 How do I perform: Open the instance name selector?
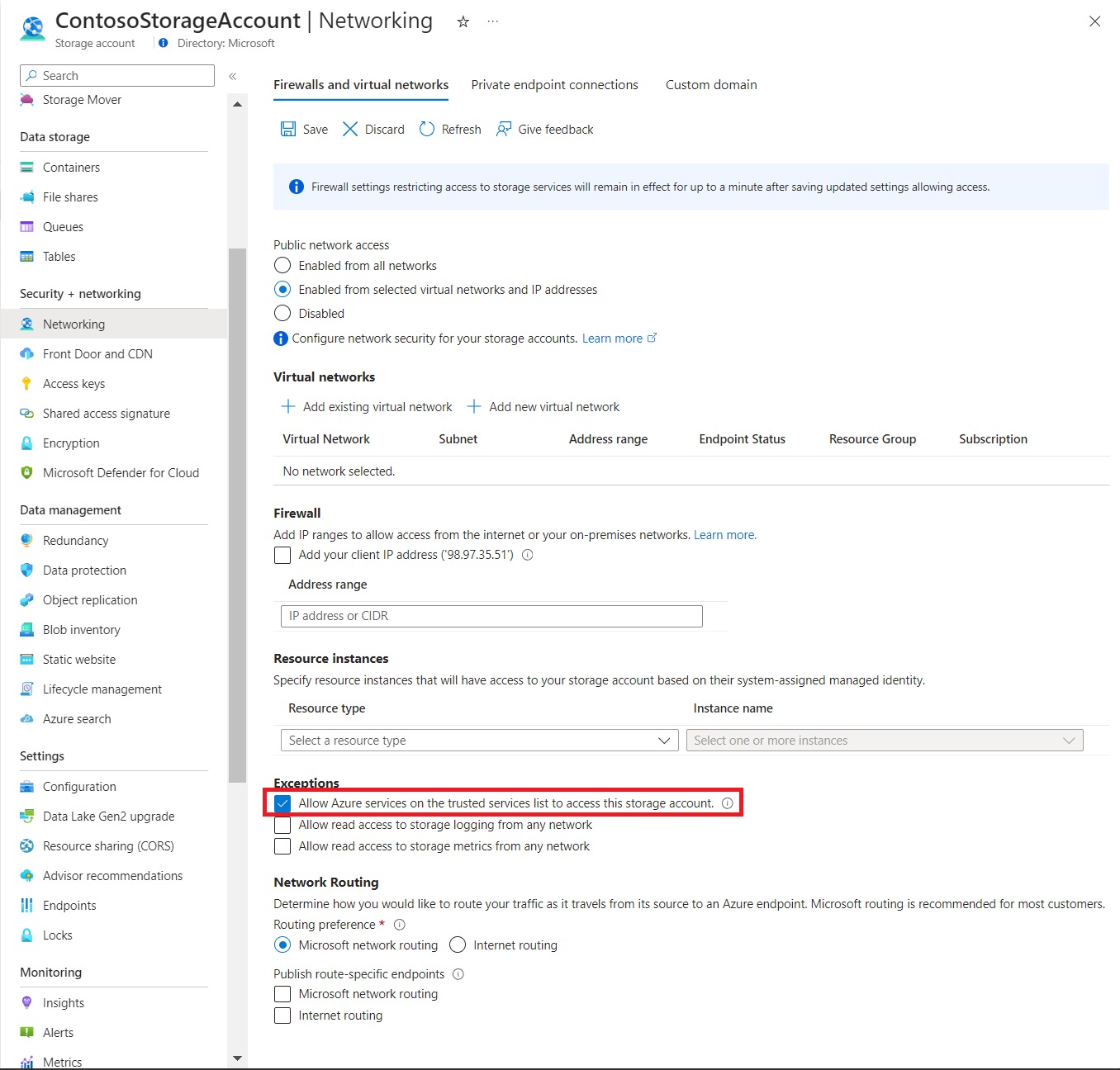884,740
